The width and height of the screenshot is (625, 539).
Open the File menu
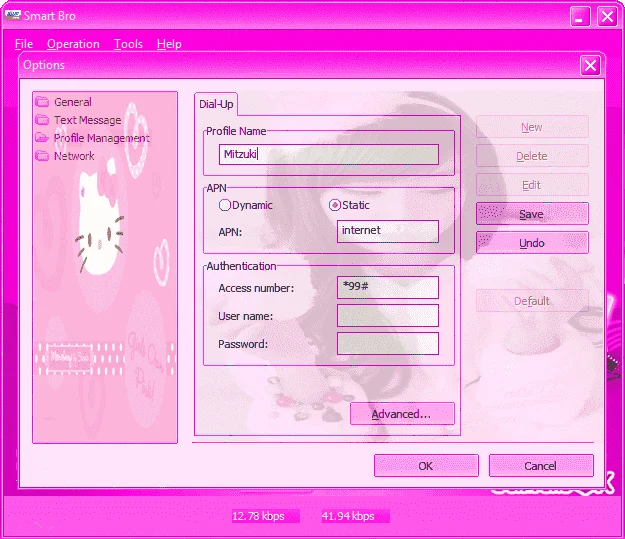tap(24, 44)
